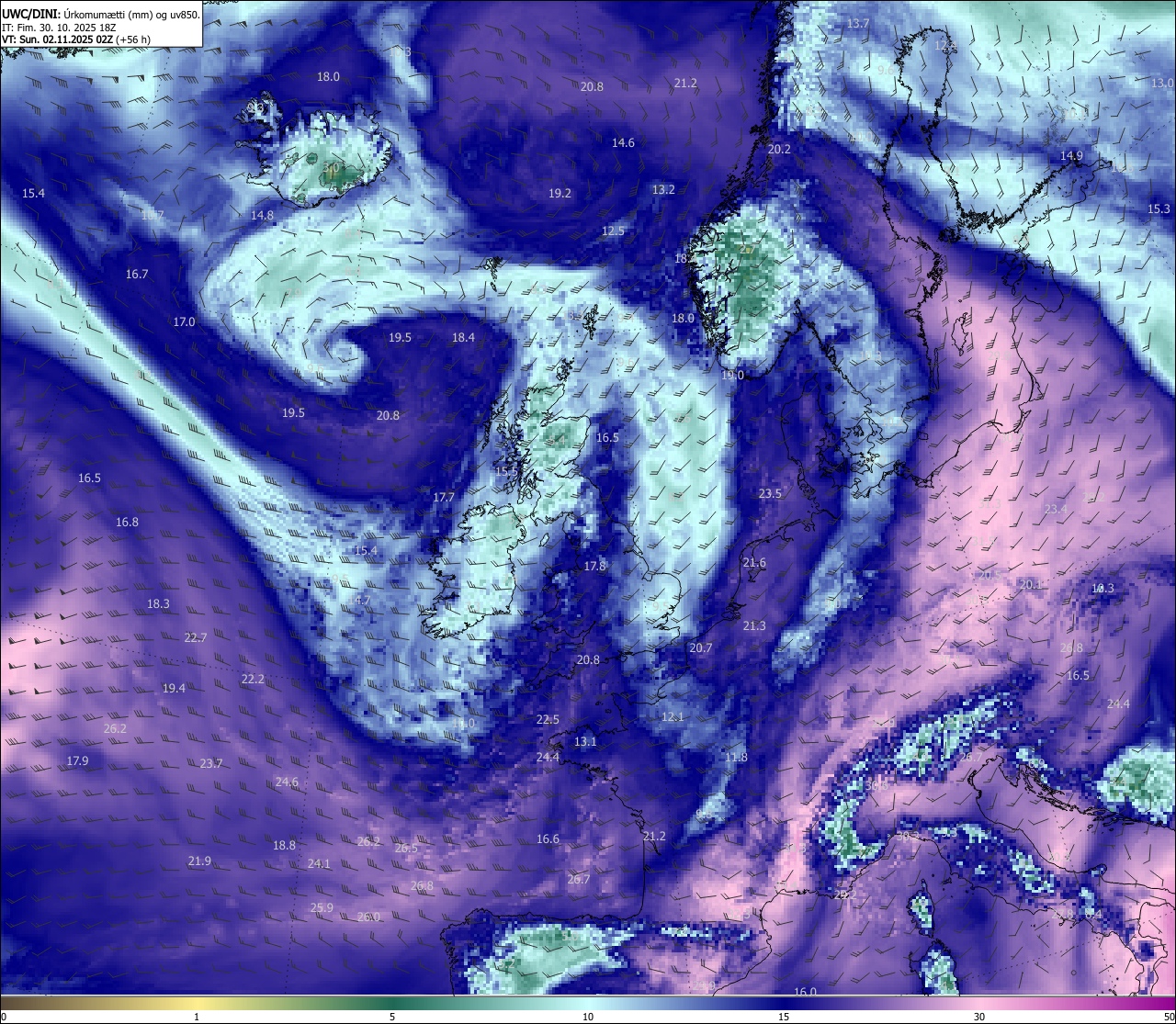Image resolution: width=1176 pixels, height=1024 pixels.
Task: Click the 17.8 value on the map
Action: coord(595,566)
